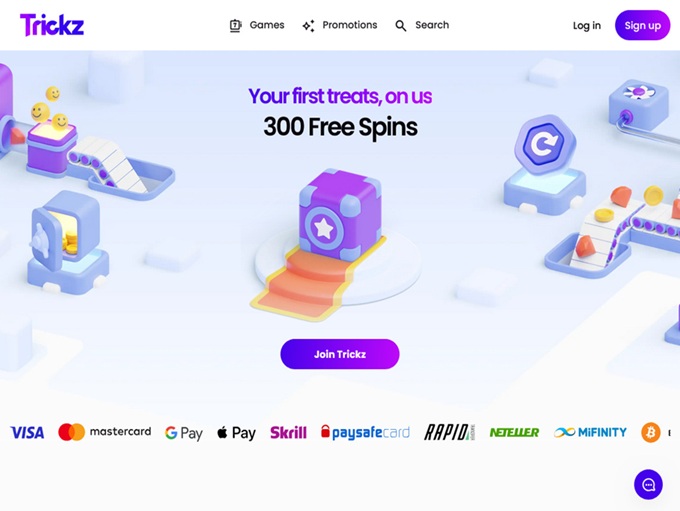Click the orange Bitcoin icon
The height and width of the screenshot is (511, 680).
click(651, 432)
